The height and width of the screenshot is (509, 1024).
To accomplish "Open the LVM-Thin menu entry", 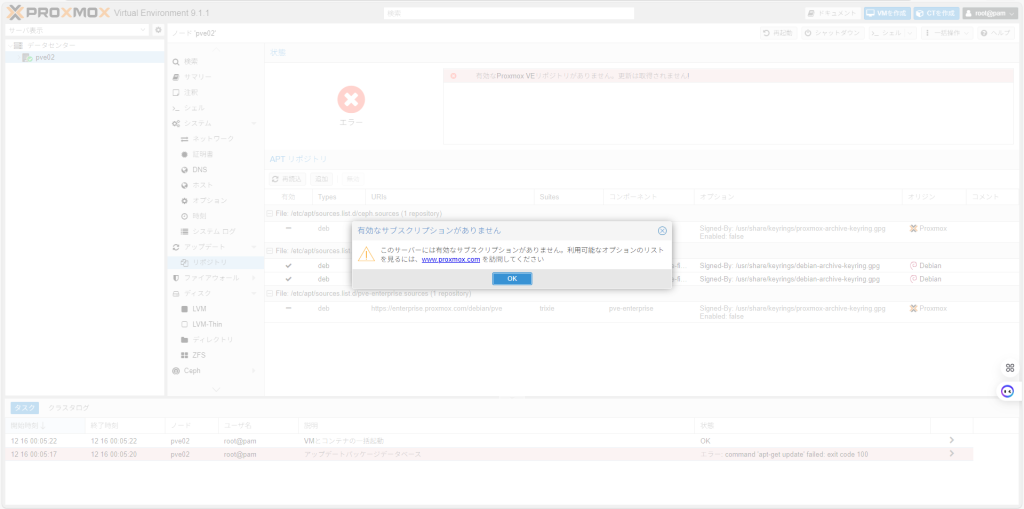I will [x=206, y=324].
